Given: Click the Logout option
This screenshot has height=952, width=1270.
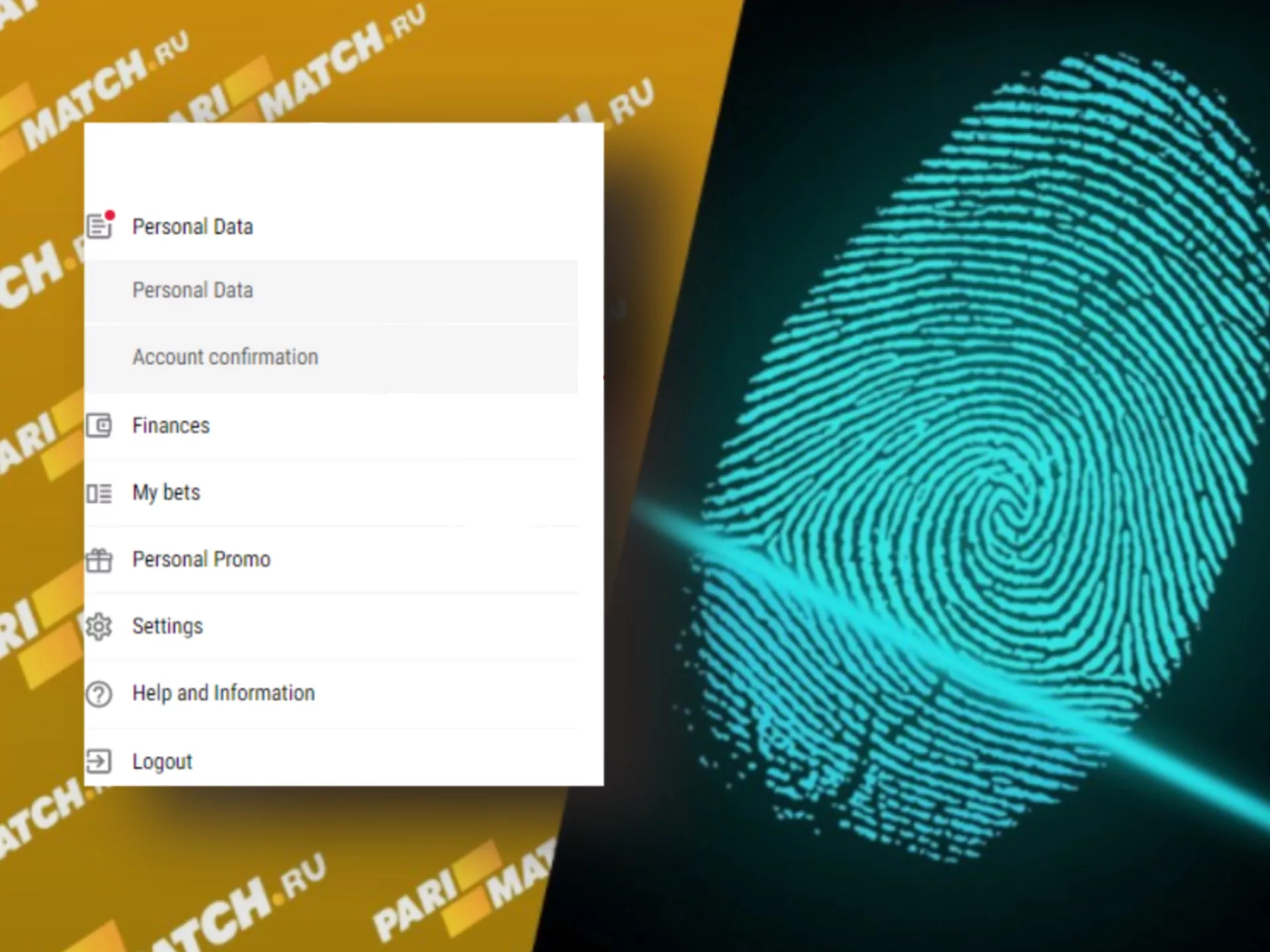Looking at the screenshot, I should click(x=331, y=760).
